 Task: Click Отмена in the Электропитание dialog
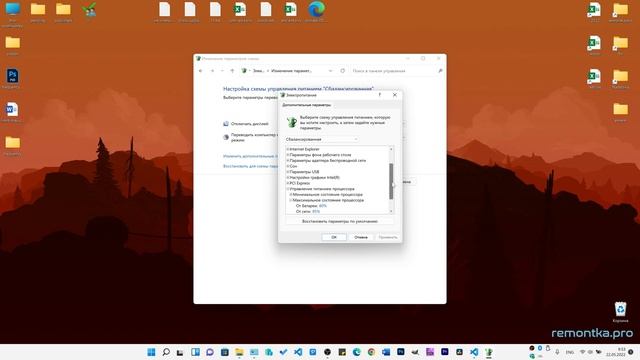[x=361, y=237]
